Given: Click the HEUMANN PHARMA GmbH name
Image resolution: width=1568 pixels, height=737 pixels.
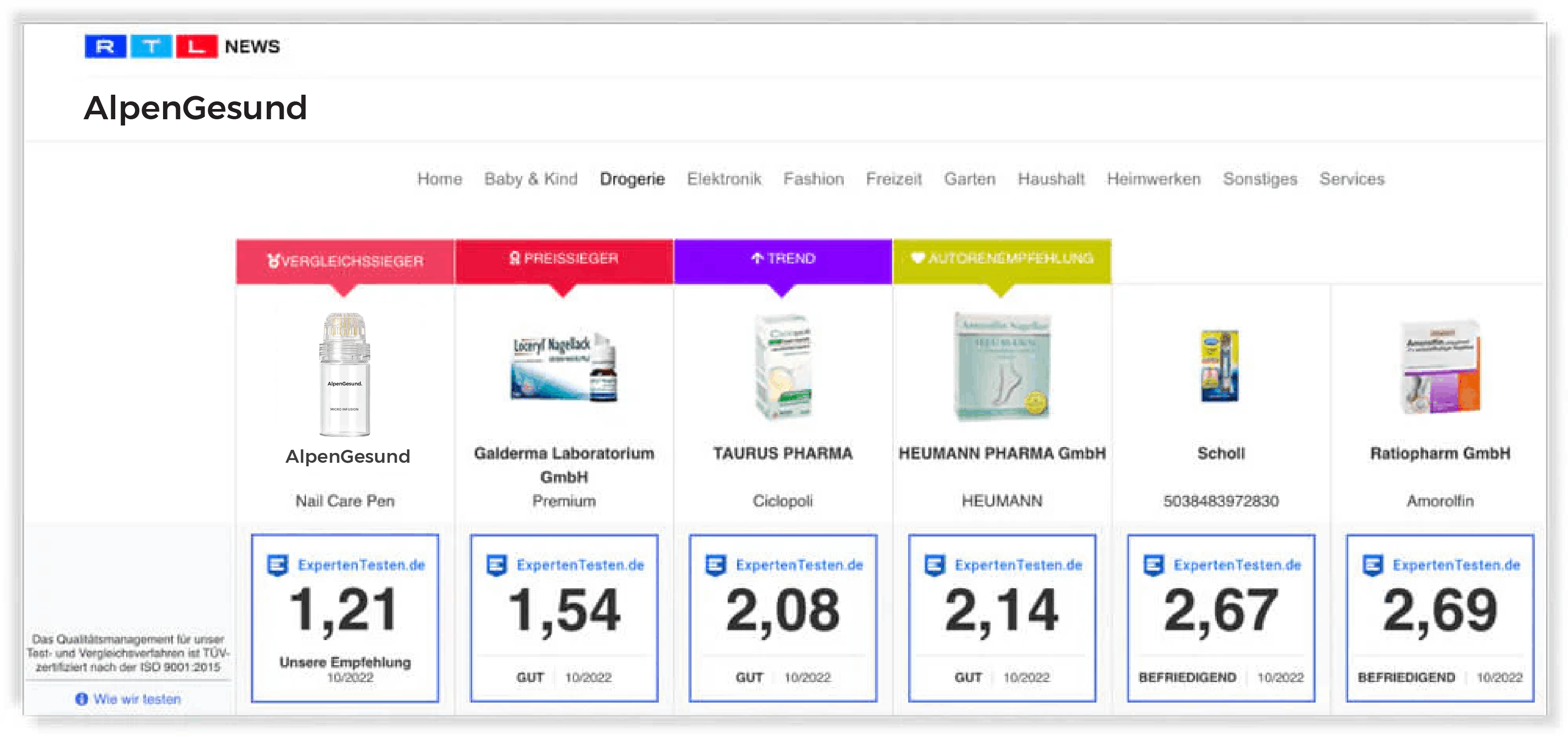Looking at the screenshot, I should tap(1002, 453).
